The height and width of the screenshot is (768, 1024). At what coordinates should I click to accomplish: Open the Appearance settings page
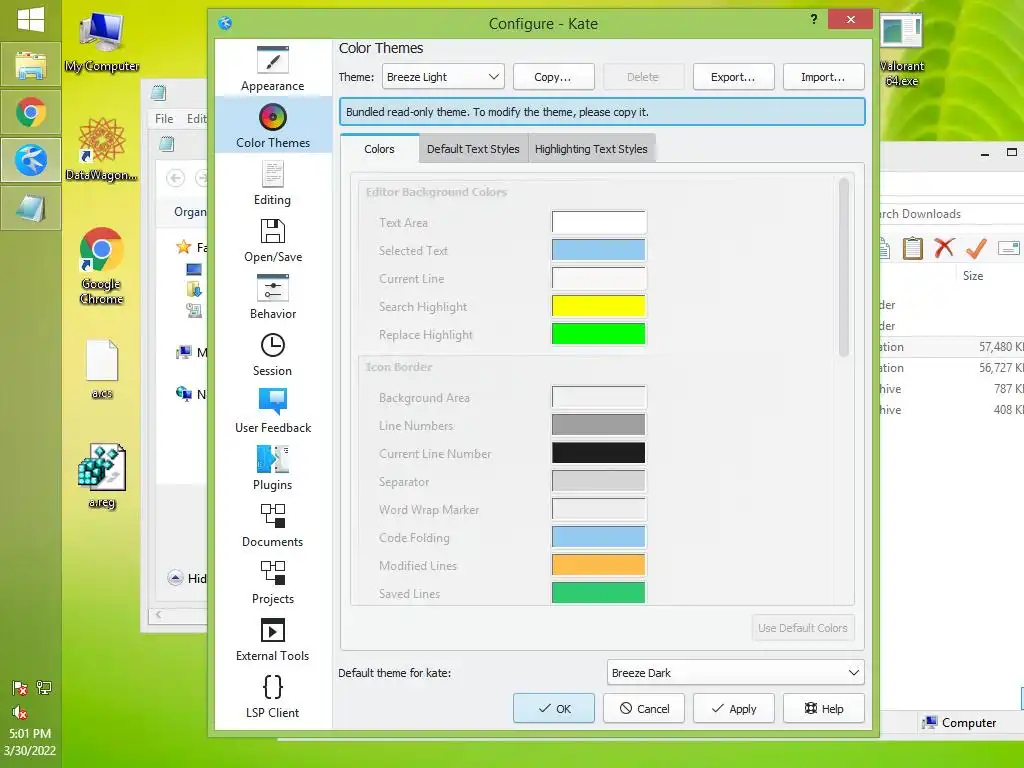point(272,69)
